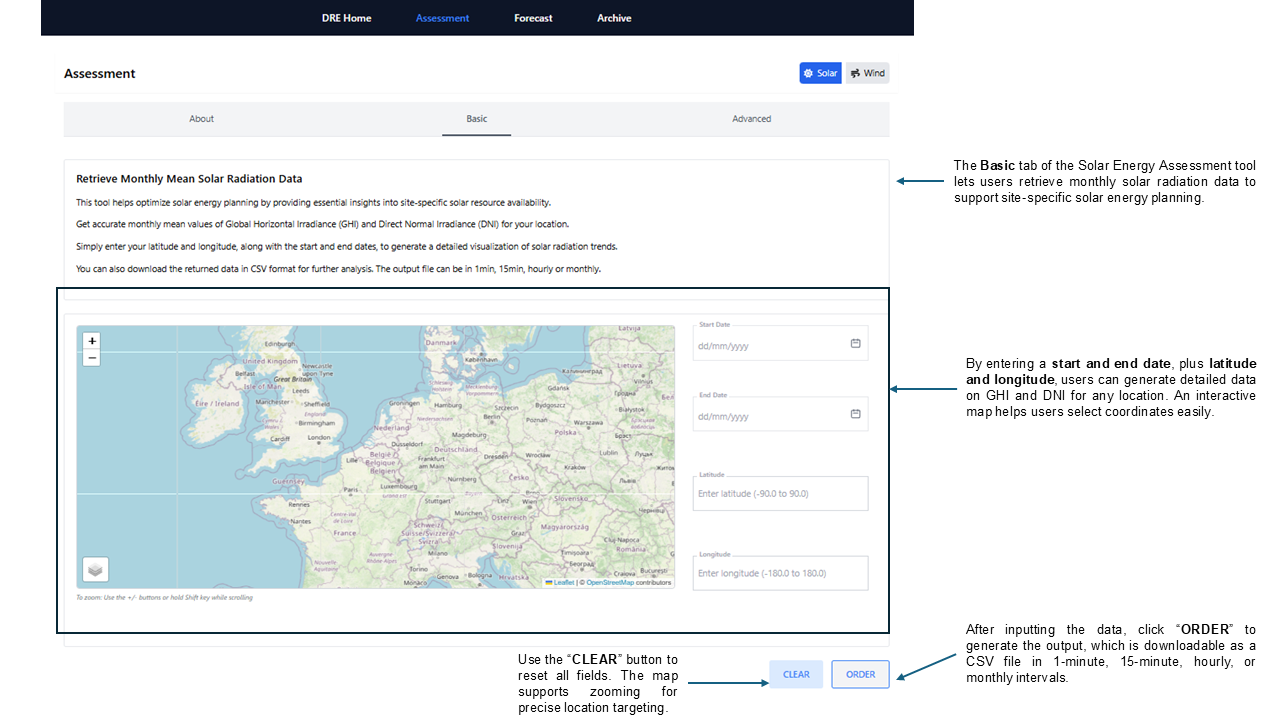Image resolution: width=1280 pixels, height=720 pixels.
Task: Select the Basic tab
Action: point(477,119)
